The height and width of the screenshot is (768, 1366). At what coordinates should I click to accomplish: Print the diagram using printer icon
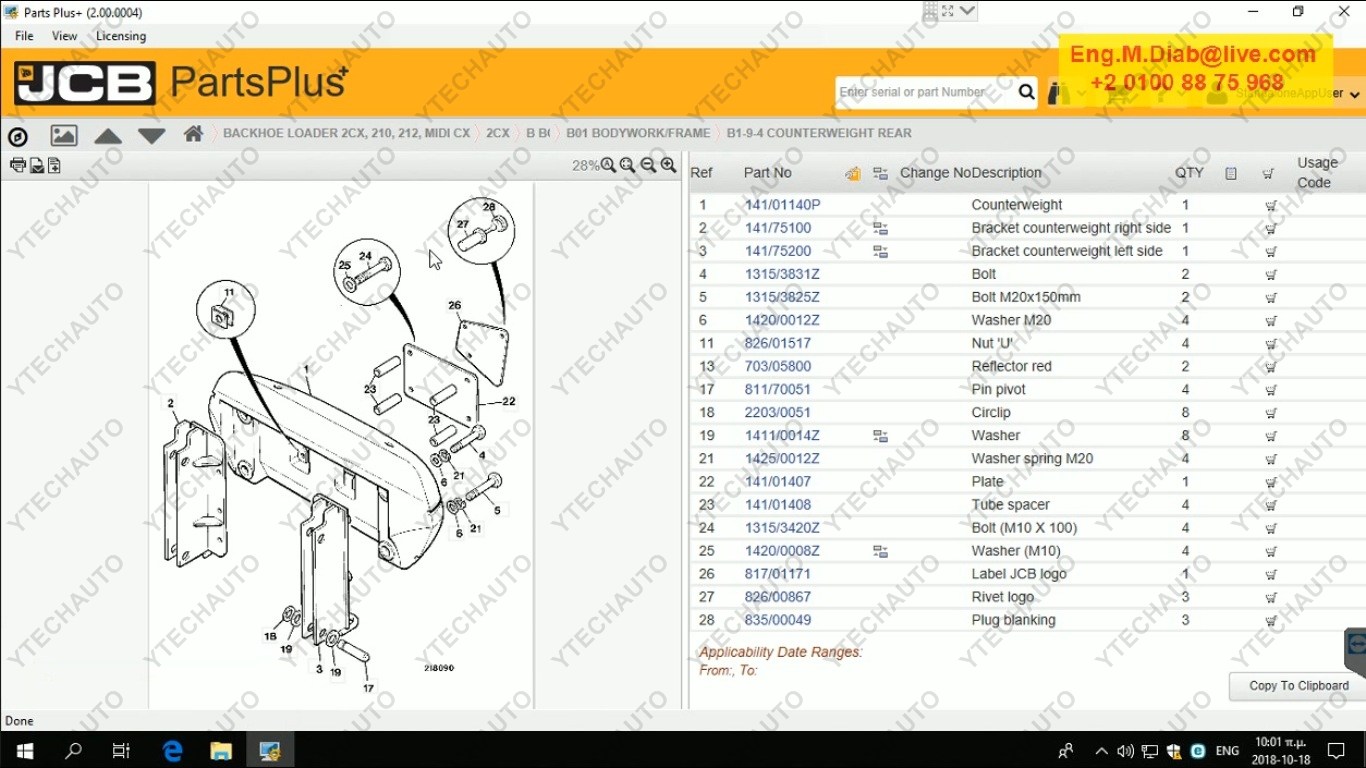[x=18, y=165]
